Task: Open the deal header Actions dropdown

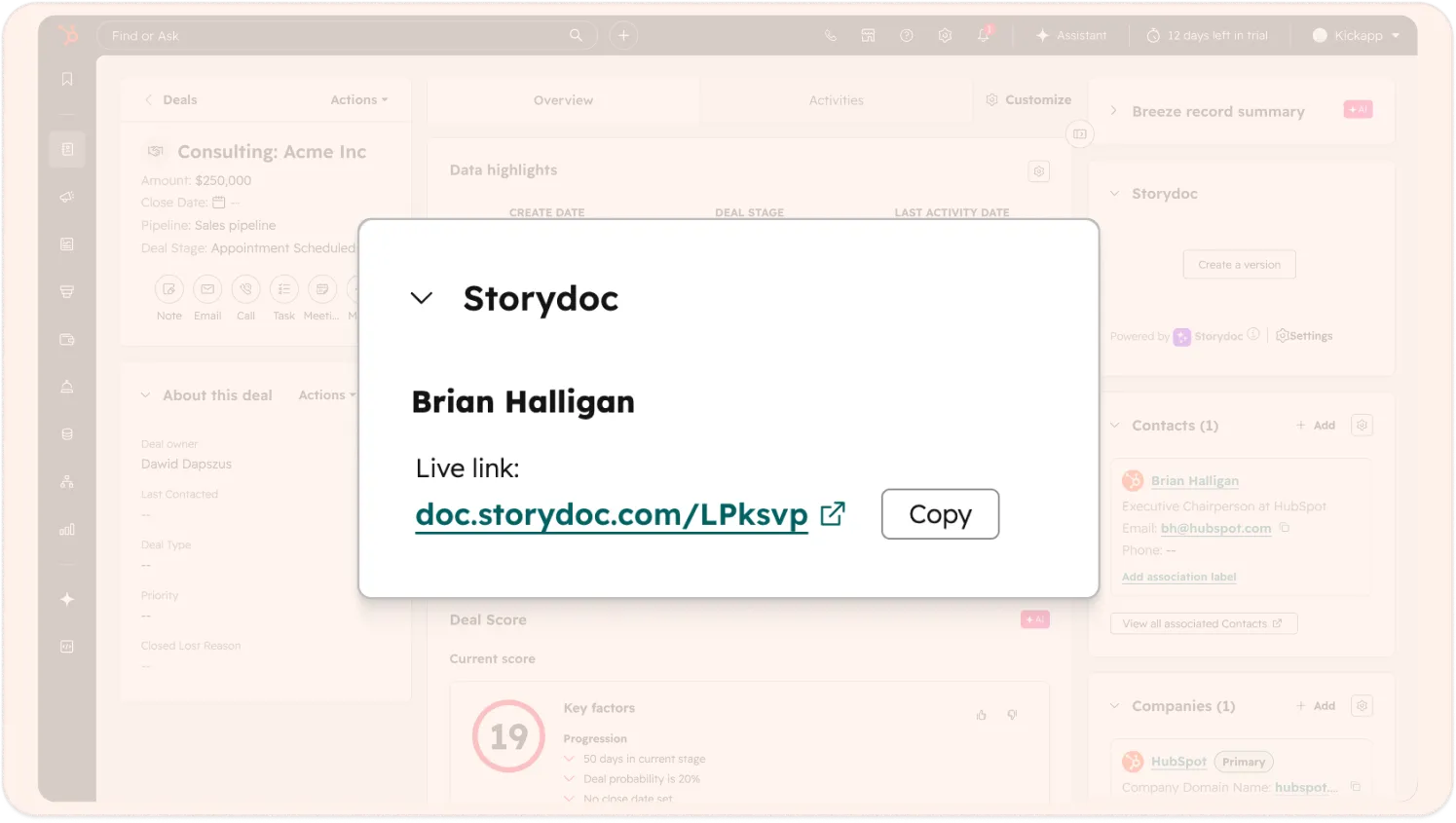Action: point(358,99)
